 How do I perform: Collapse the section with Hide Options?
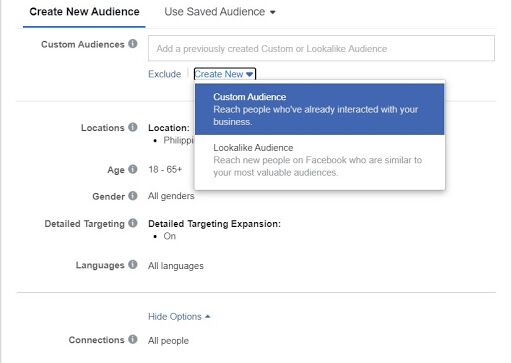pyautogui.click(x=179, y=316)
